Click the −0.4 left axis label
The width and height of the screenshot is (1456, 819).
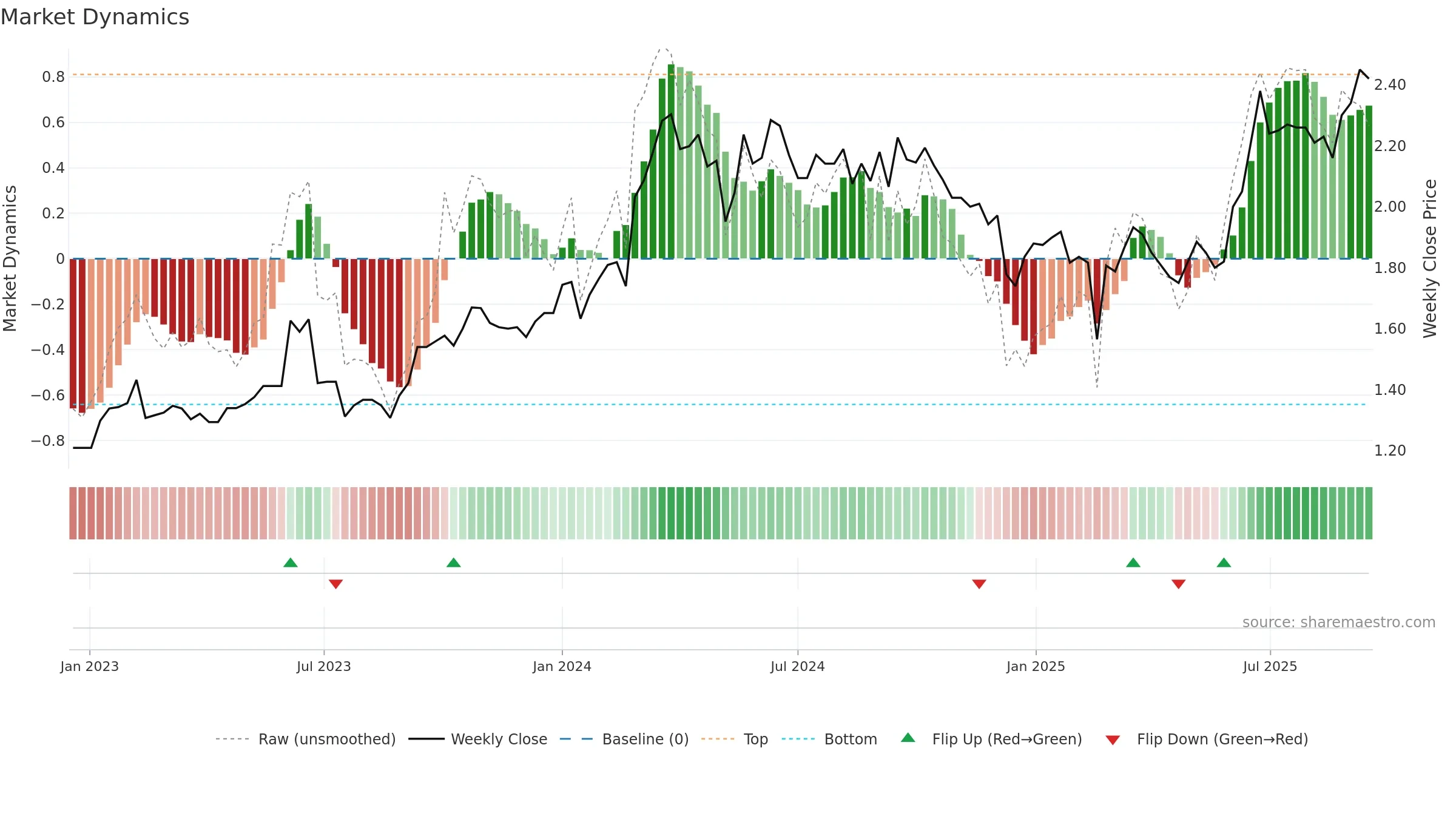pos(48,350)
